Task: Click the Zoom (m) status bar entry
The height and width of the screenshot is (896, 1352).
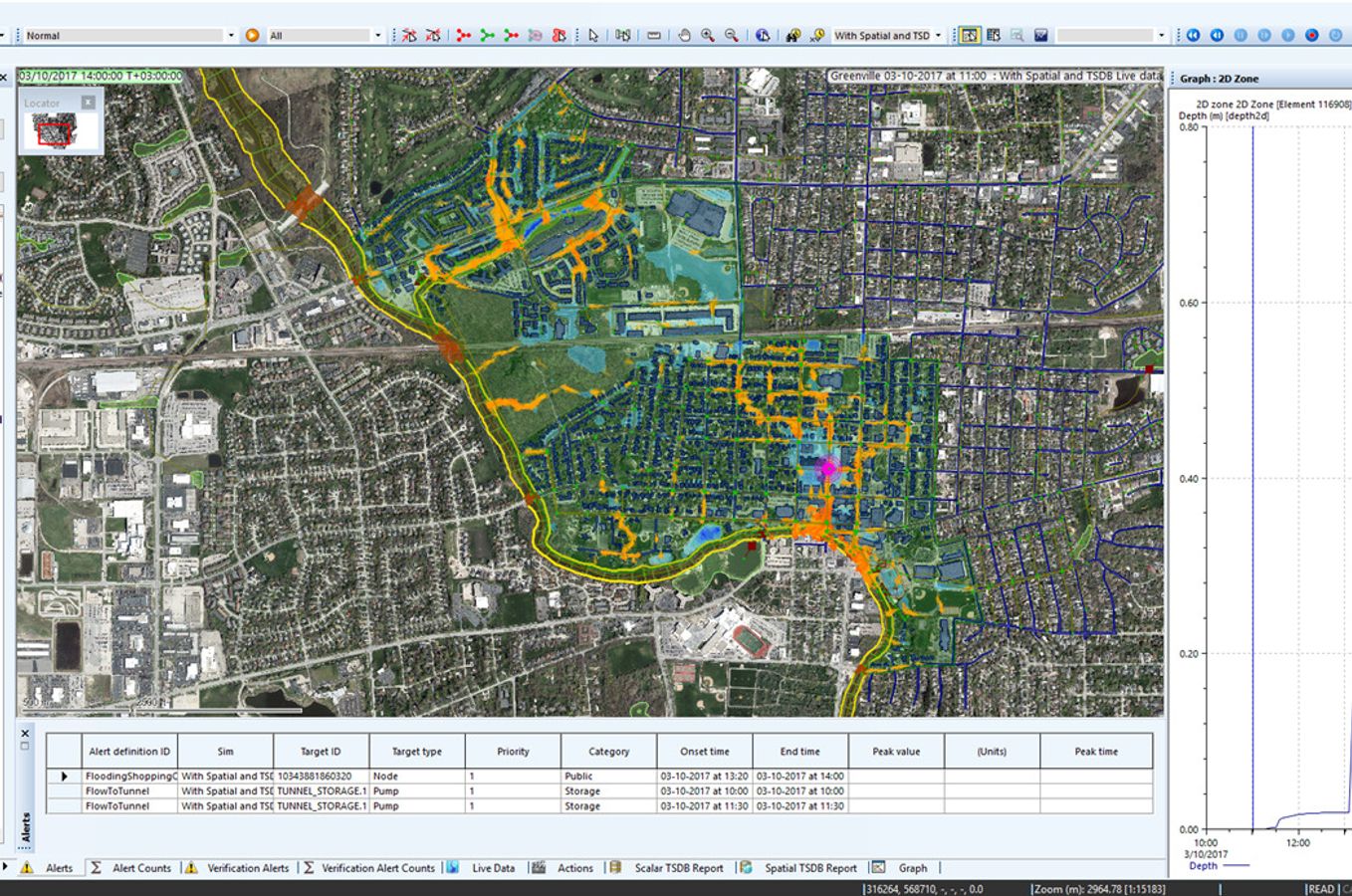Action: tap(1099, 889)
